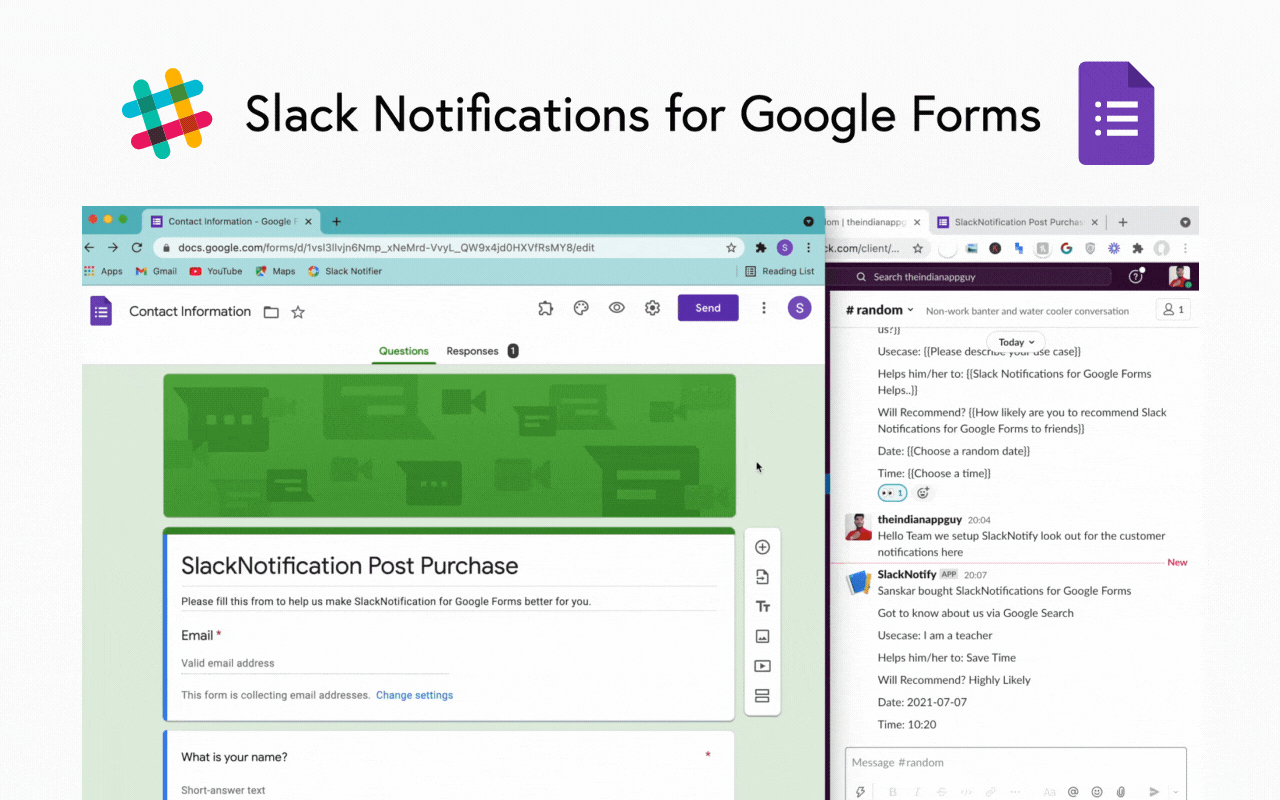Open Slack shortcuts lightning icon
The height and width of the screenshot is (800, 1280).
click(x=861, y=792)
